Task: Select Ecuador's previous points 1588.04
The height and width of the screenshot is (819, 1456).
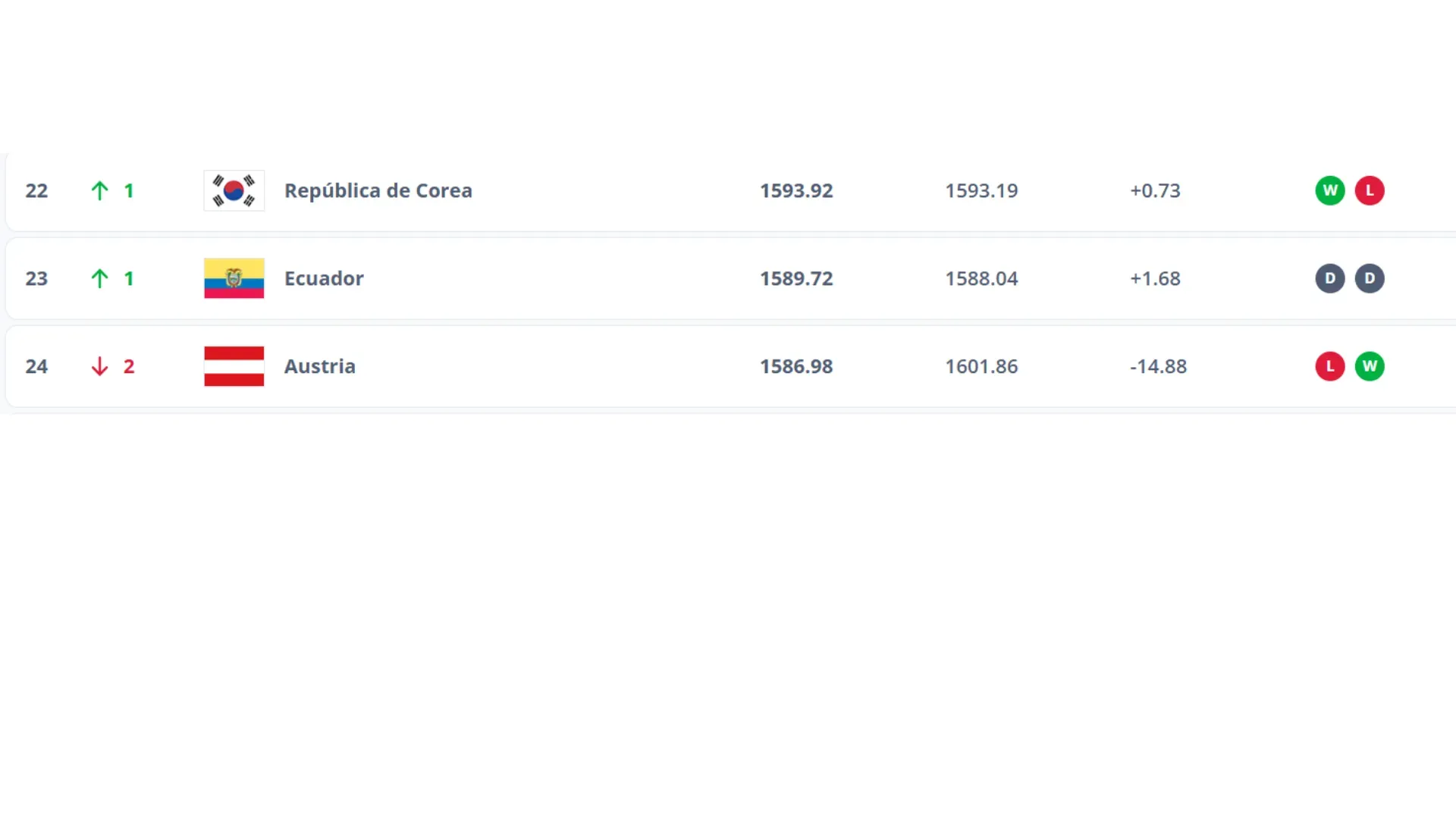Action: [981, 278]
